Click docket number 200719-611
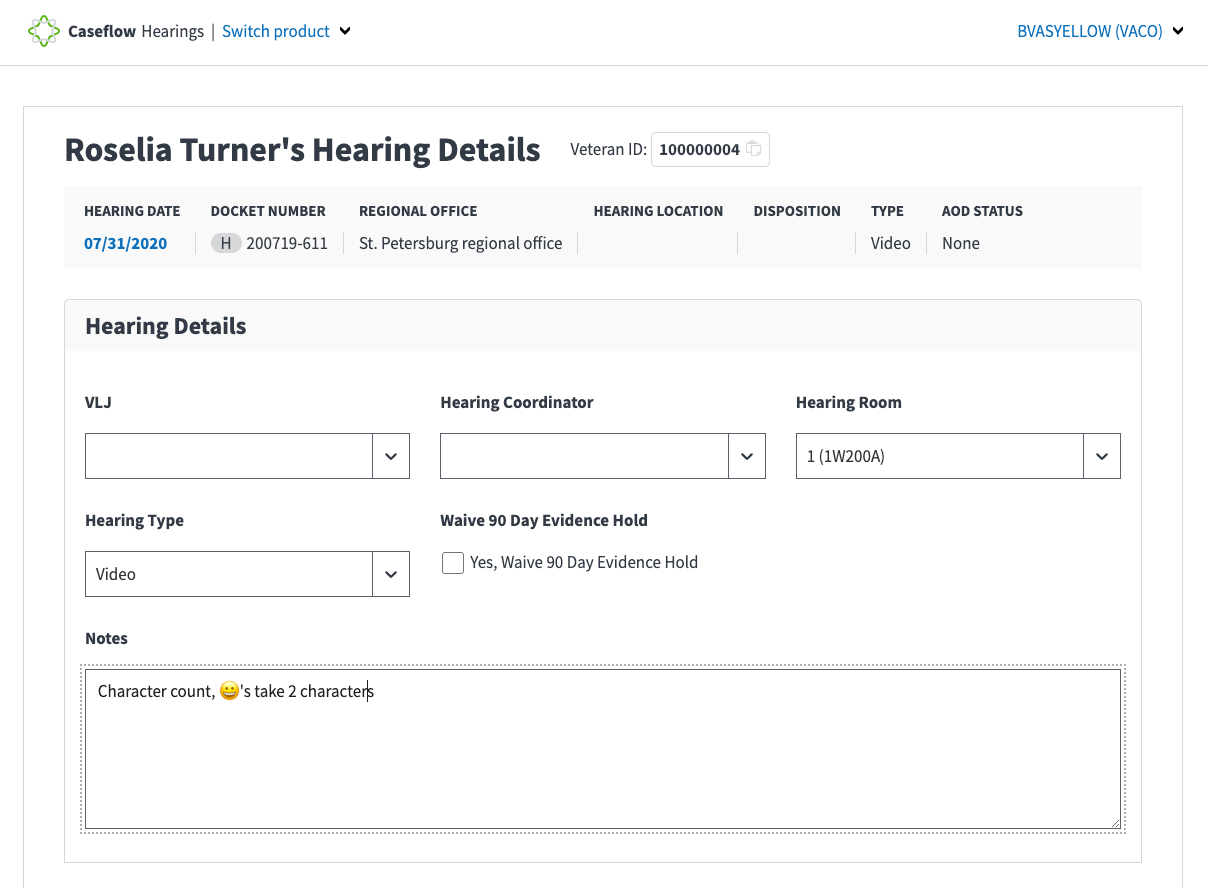This screenshot has width=1208, height=888. click(287, 243)
